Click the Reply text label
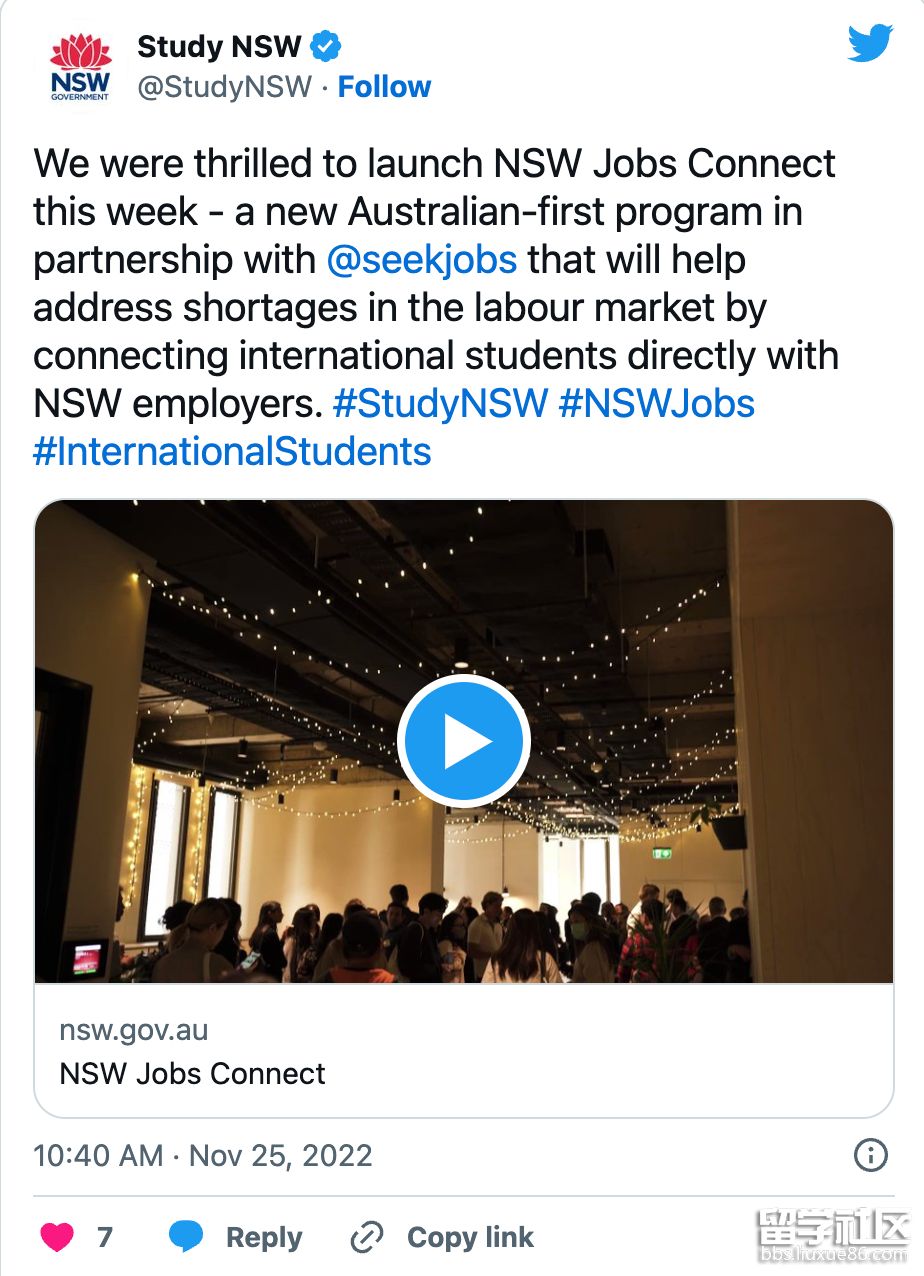The height and width of the screenshot is (1276, 924). tap(264, 1238)
